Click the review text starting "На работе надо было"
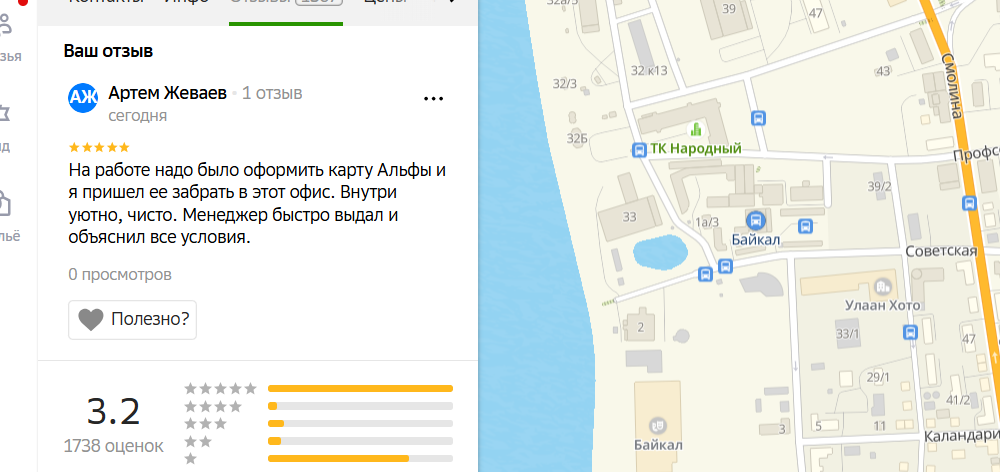 coord(257,204)
